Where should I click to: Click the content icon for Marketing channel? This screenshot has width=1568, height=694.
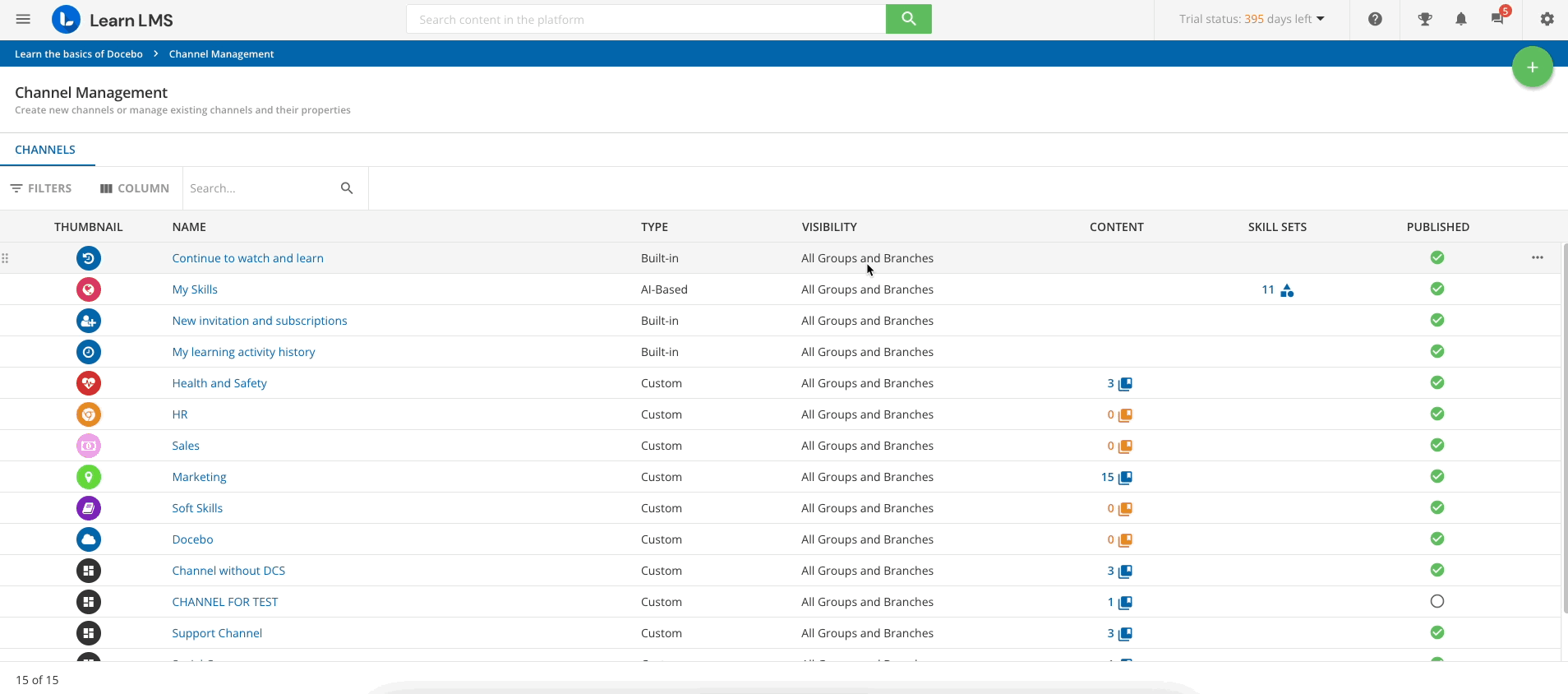(1125, 478)
